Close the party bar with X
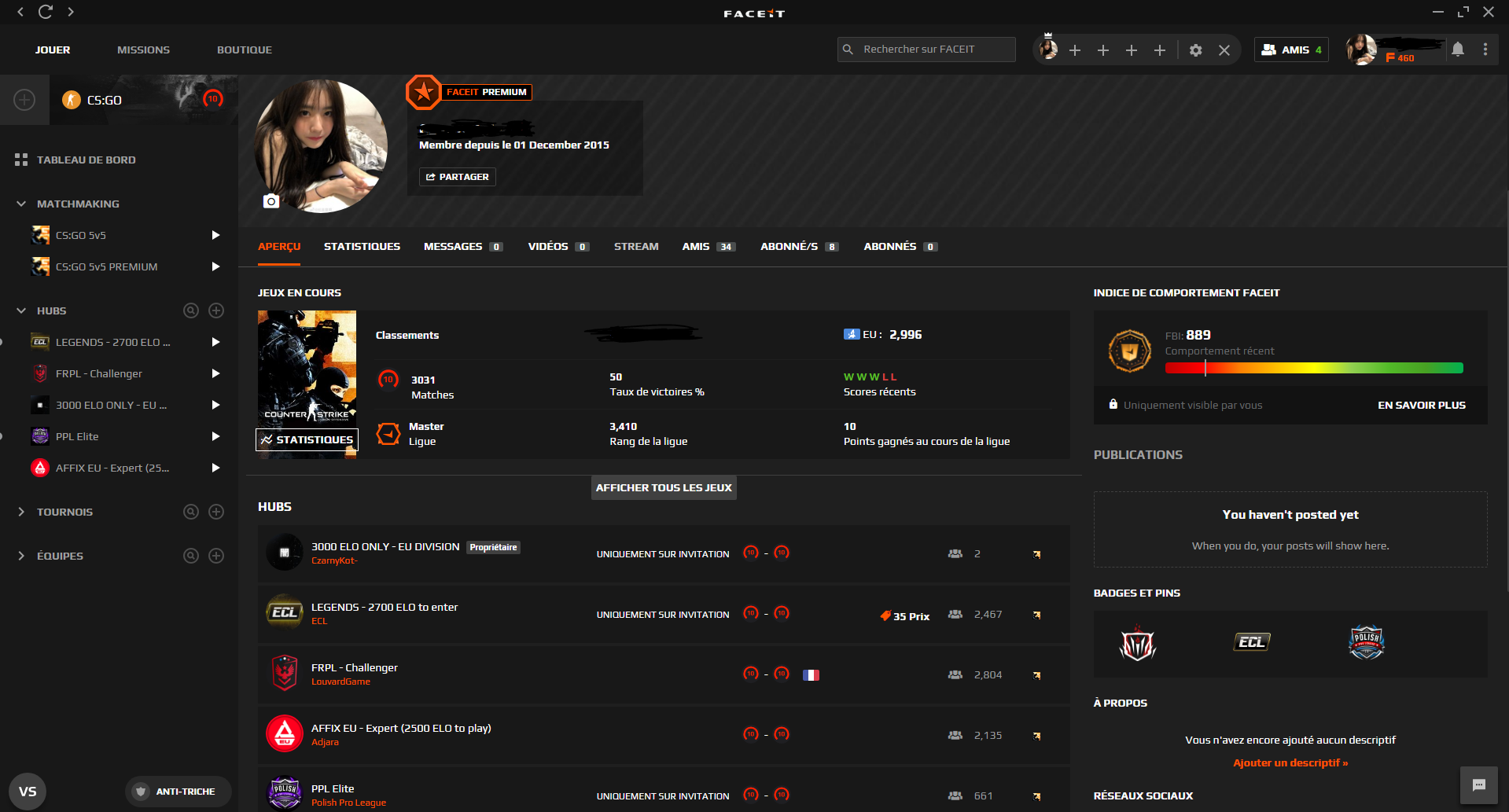This screenshot has width=1509, height=812. click(x=1224, y=50)
